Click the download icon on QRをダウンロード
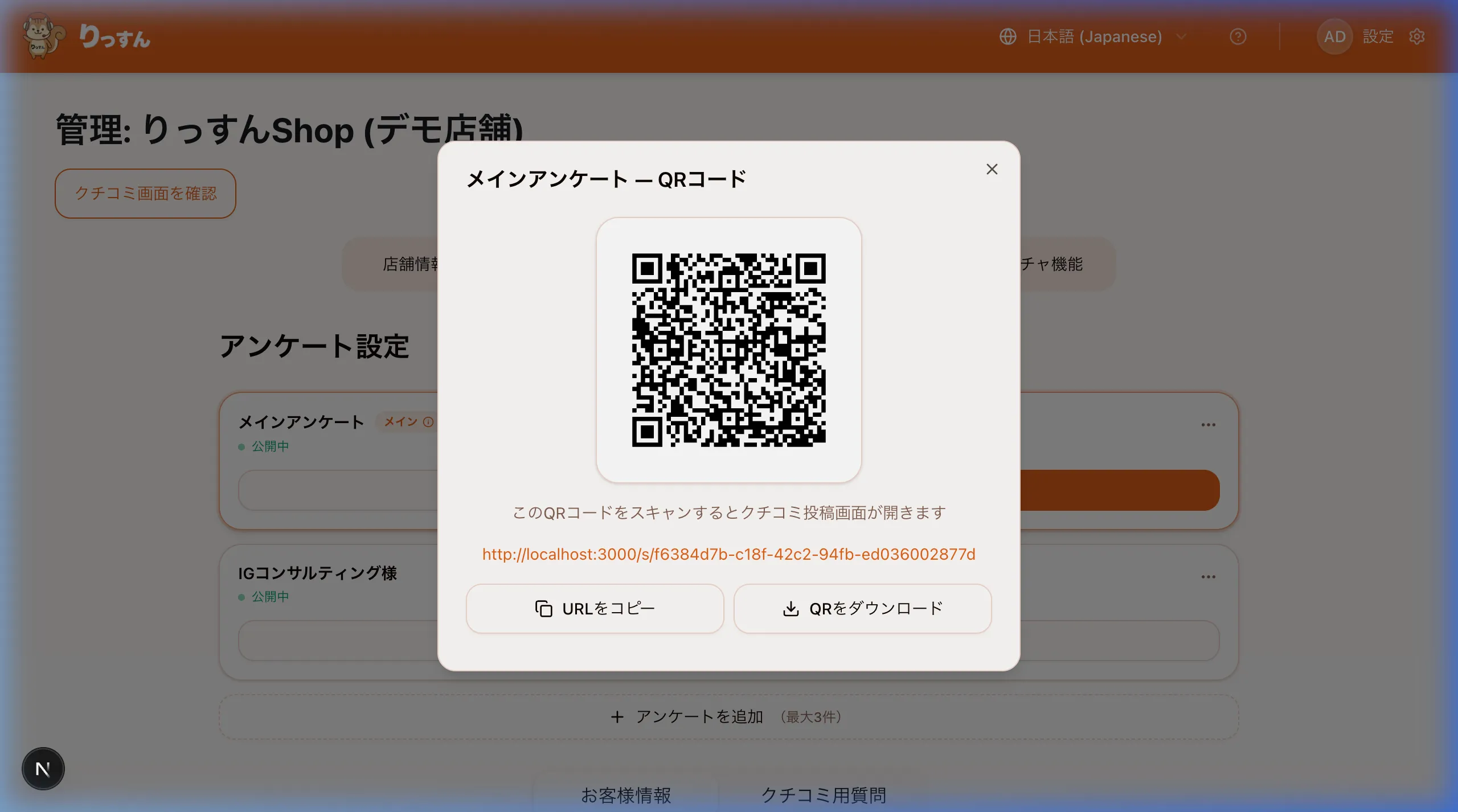 coord(792,608)
